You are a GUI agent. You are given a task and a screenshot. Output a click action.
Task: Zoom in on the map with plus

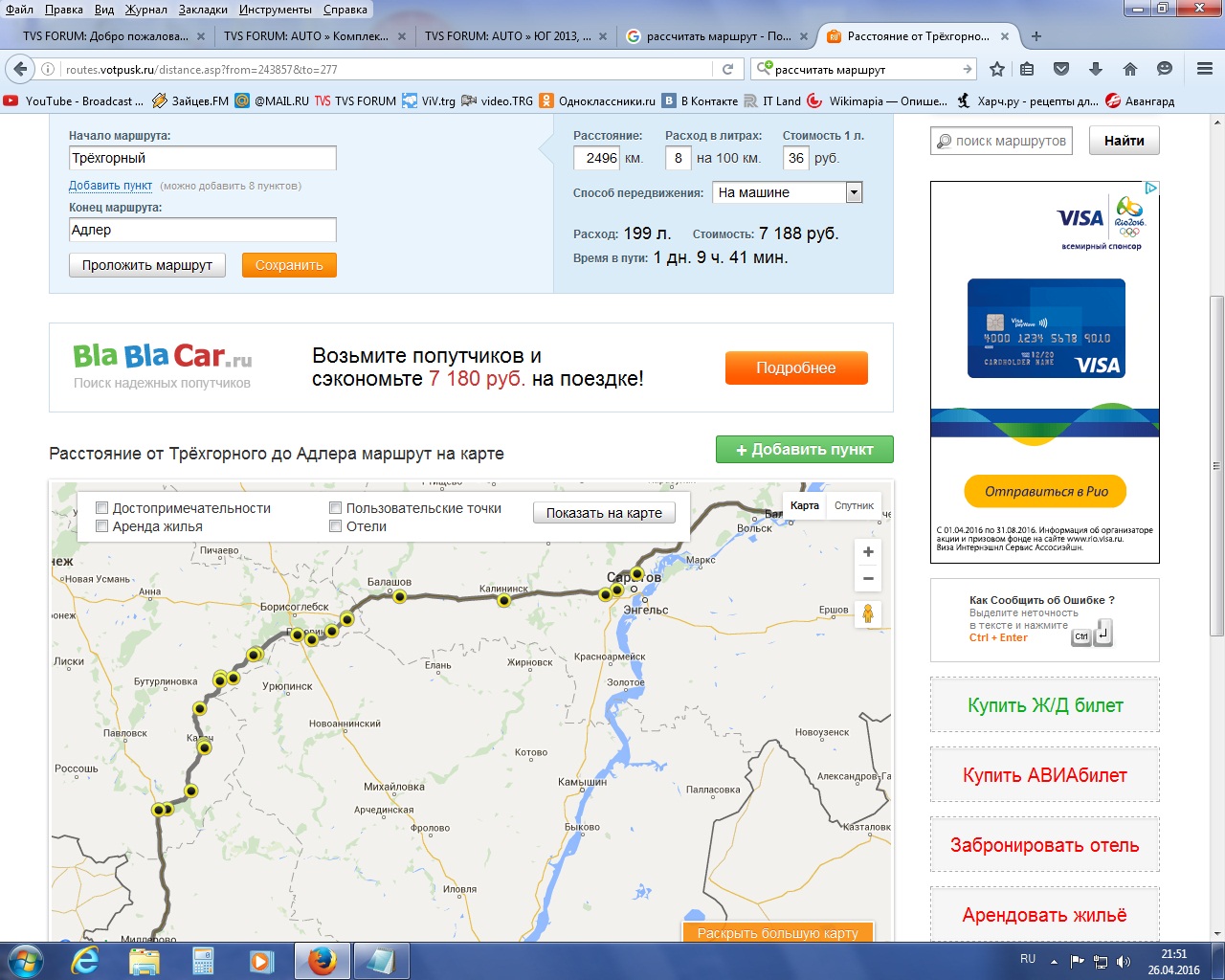tap(868, 552)
